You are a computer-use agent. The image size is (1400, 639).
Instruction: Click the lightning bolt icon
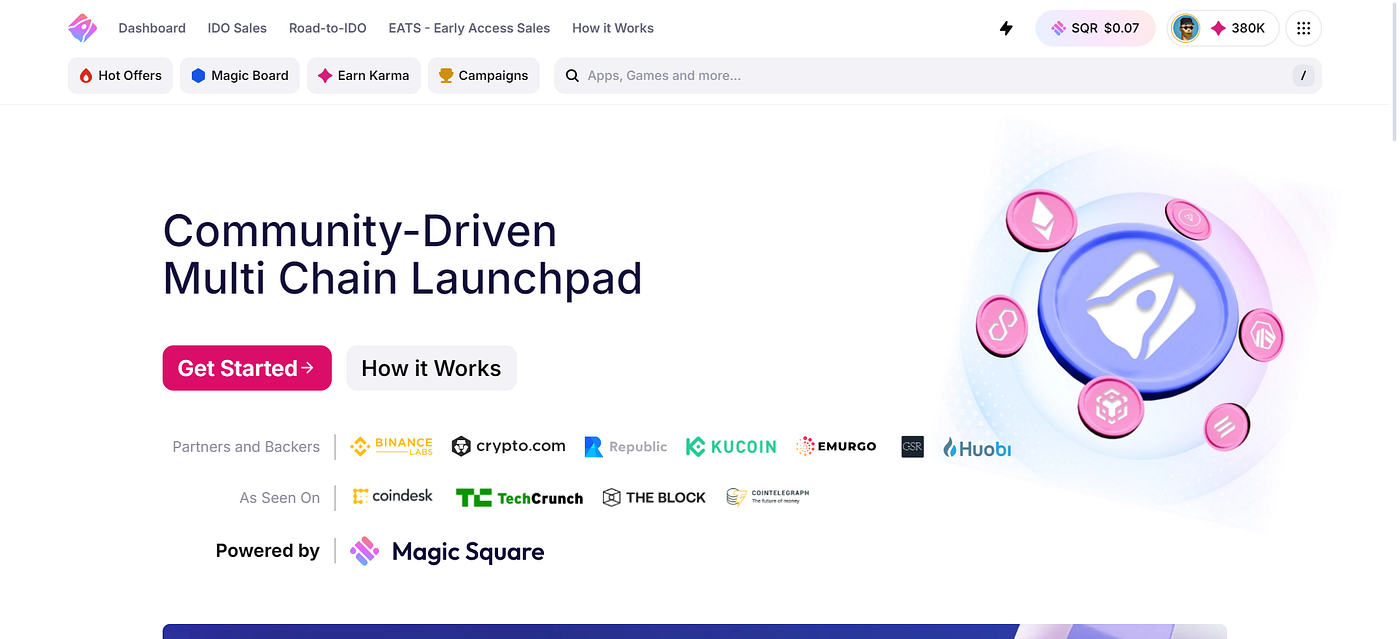(1006, 28)
